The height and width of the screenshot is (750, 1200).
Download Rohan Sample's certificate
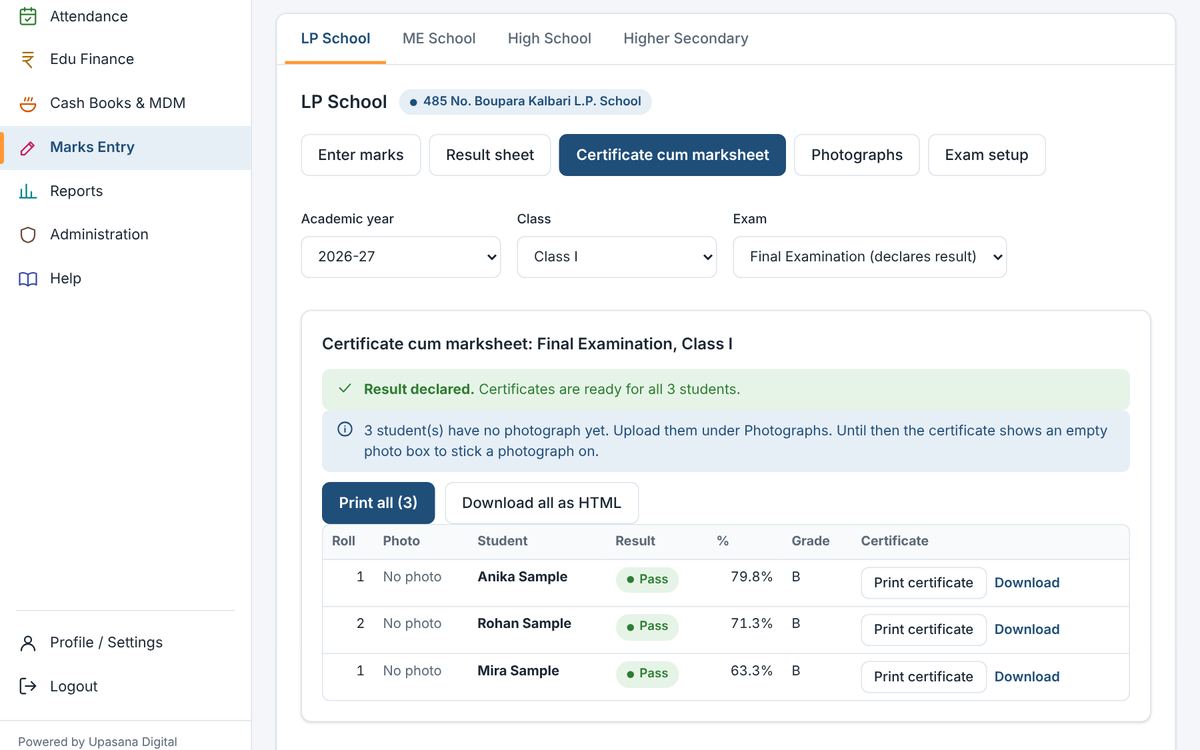(x=1027, y=630)
